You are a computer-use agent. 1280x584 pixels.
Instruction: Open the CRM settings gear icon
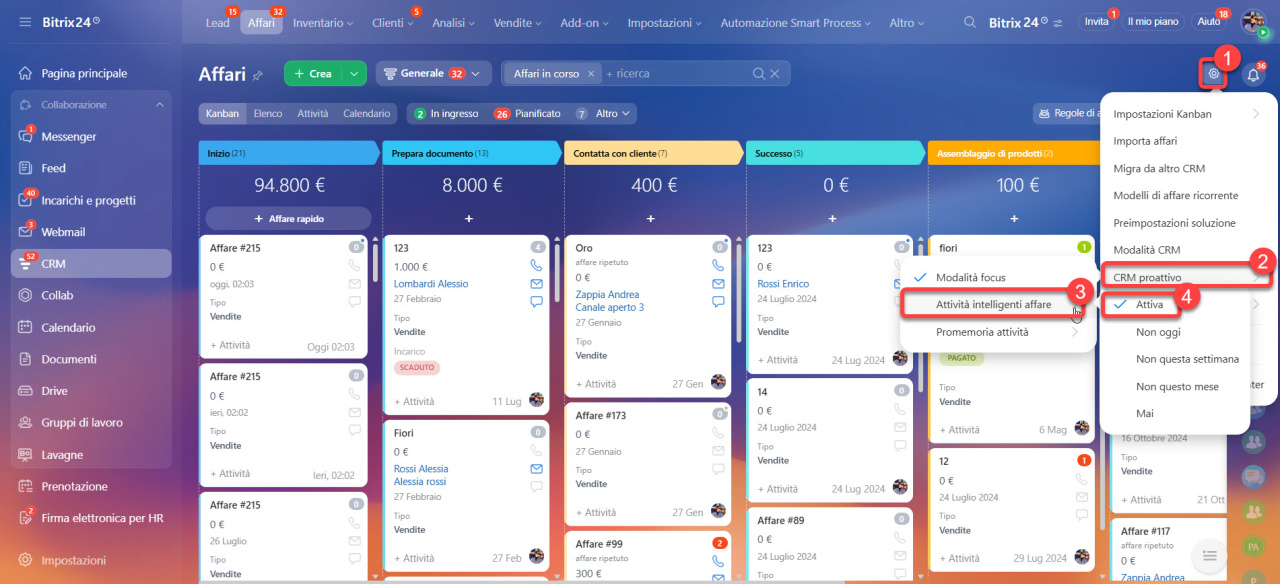(x=1213, y=73)
